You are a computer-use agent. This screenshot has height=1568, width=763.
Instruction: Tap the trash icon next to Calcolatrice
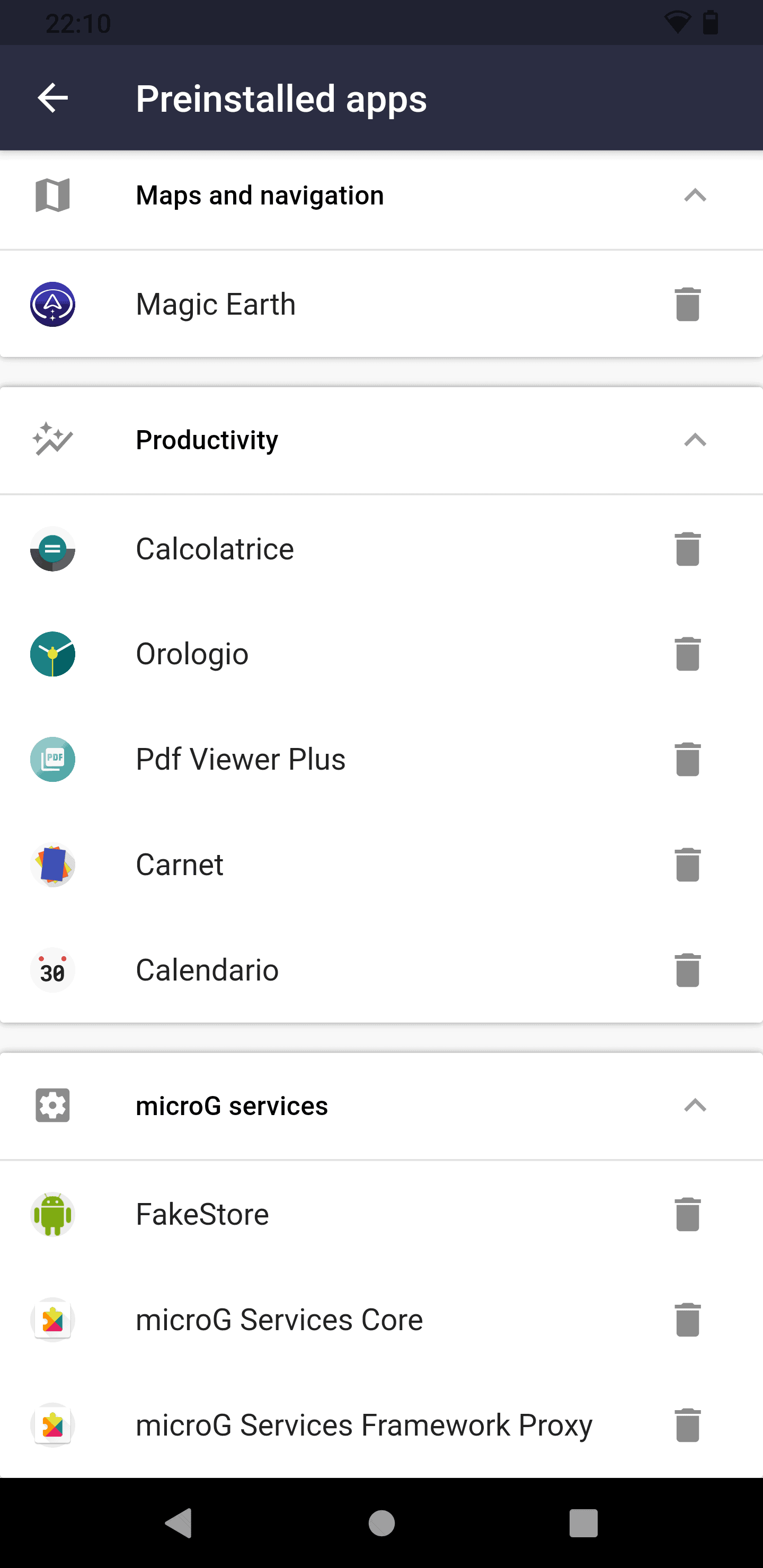[x=687, y=548]
